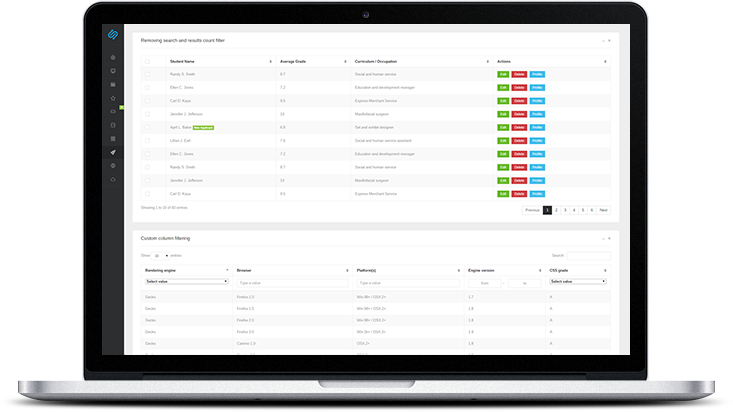This screenshot has width=733, height=412.
Task: Tick the checkbox for Randy S. Smith
Action: pyautogui.click(x=148, y=74)
